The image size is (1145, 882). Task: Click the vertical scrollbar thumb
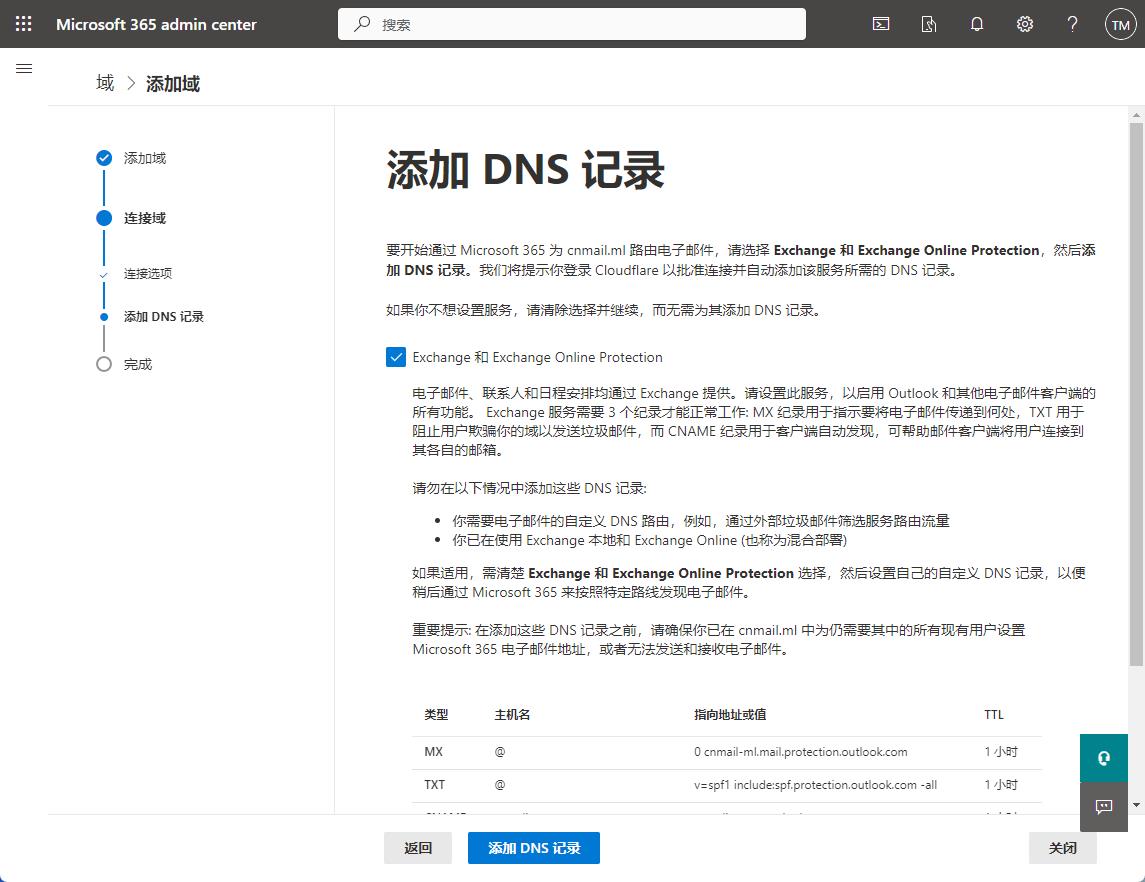tap(1136, 394)
